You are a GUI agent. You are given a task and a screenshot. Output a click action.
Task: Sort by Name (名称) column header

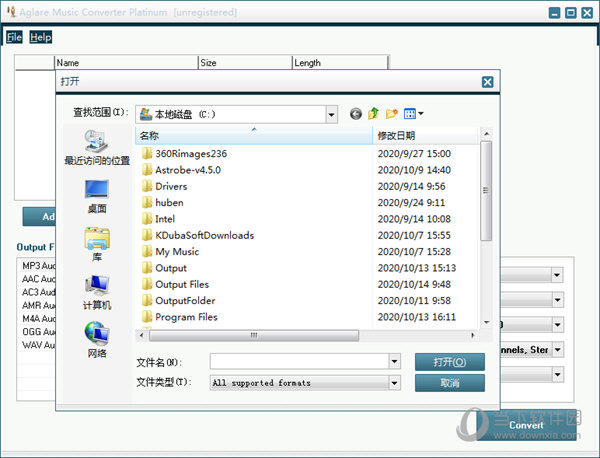254,135
